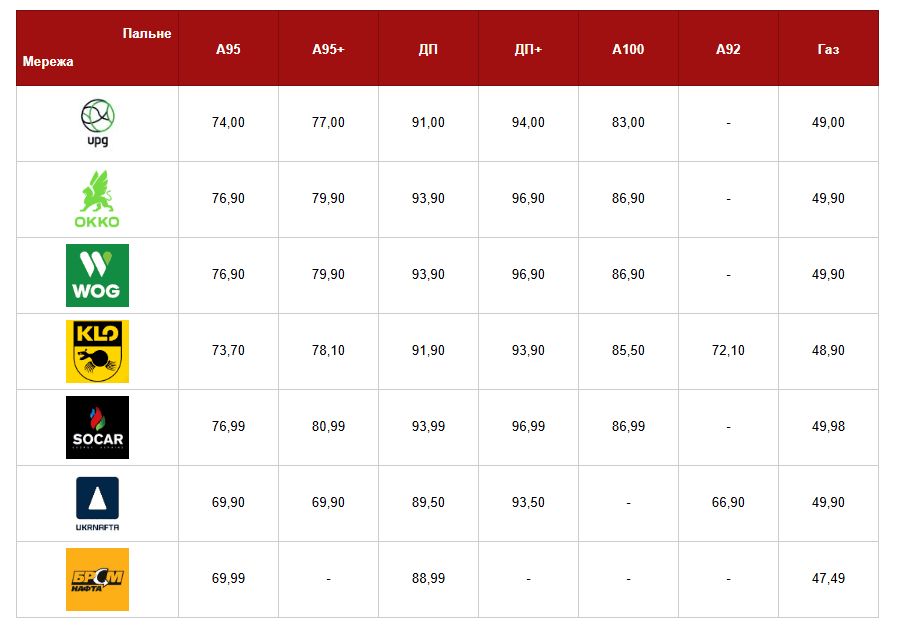The image size is (907, 630).
Task: Select the A100 column header
Action: (x=628, y=49)
